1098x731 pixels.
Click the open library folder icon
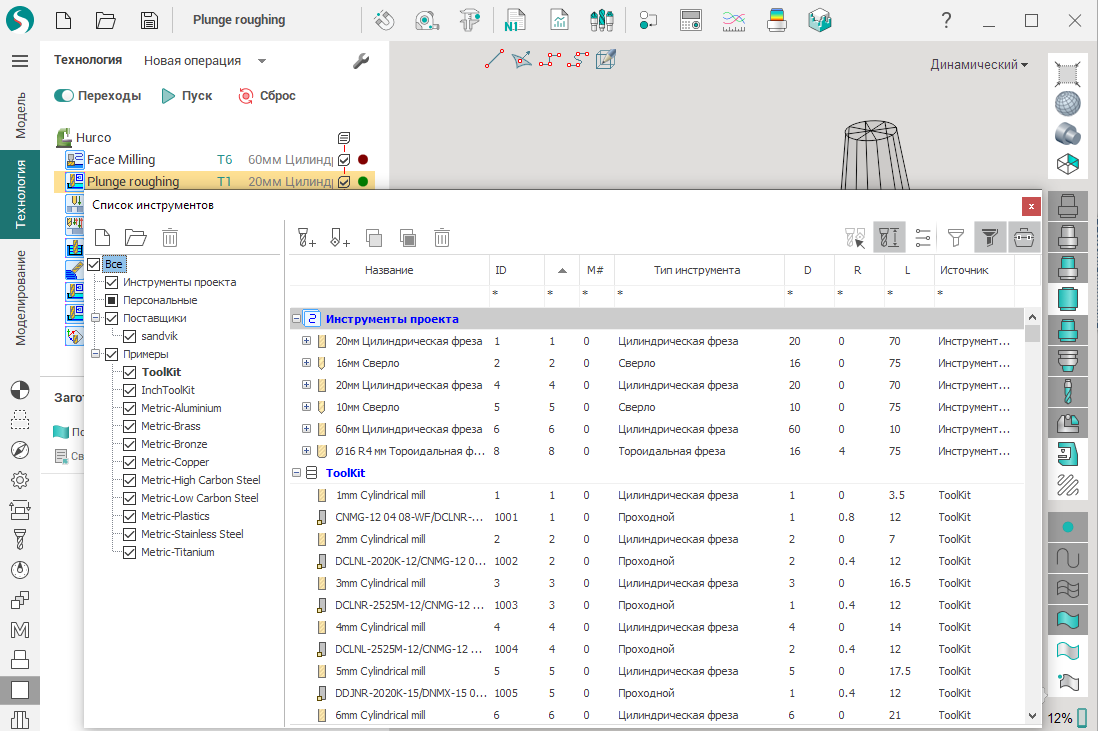(135, 237)
